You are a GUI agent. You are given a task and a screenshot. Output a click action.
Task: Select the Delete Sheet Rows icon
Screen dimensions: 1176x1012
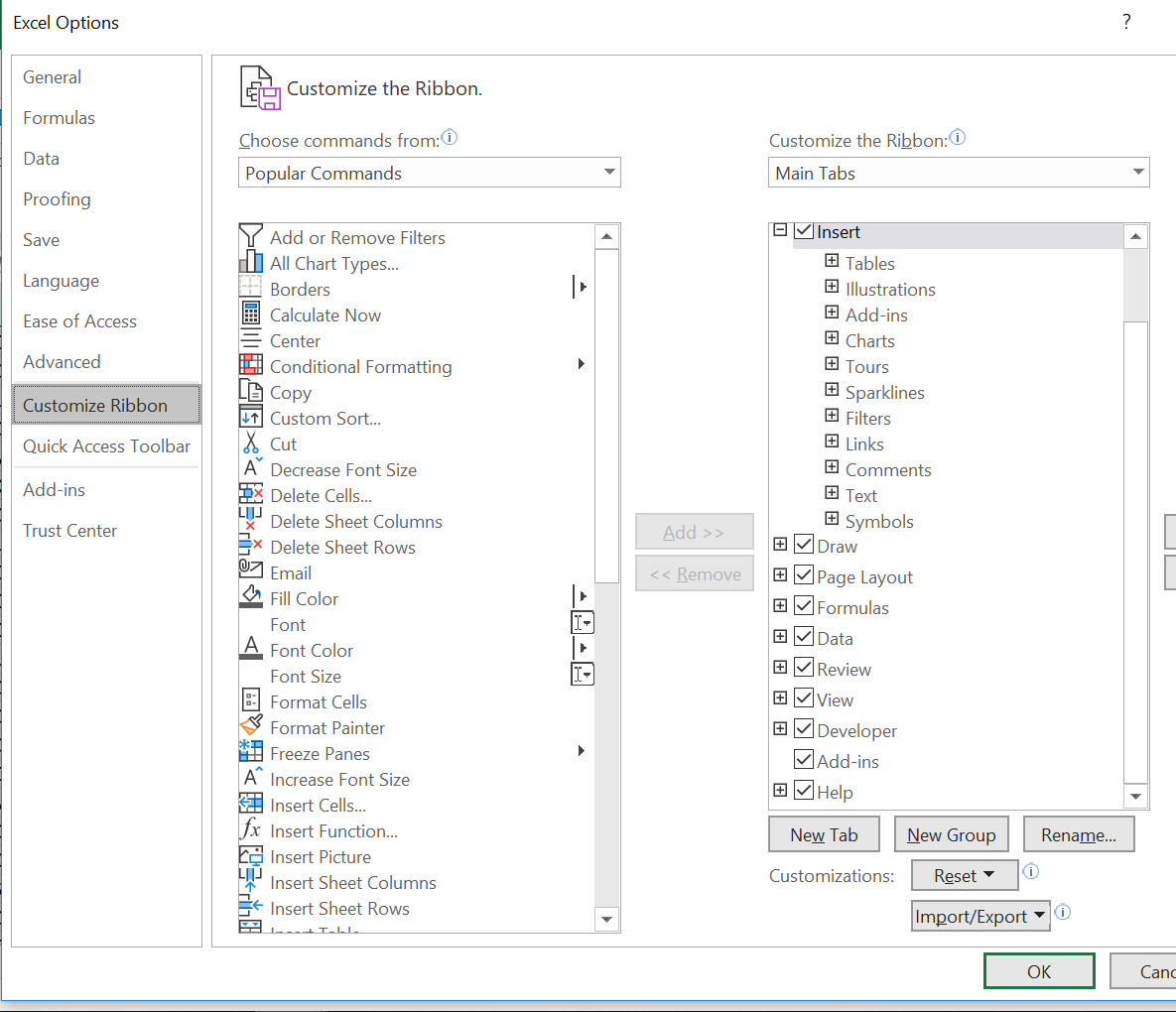[x=252, y=547]
